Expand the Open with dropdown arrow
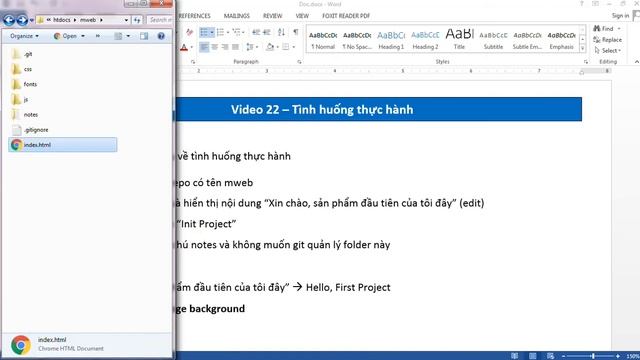Screen dimensions: 640x360 coord(83,36)
